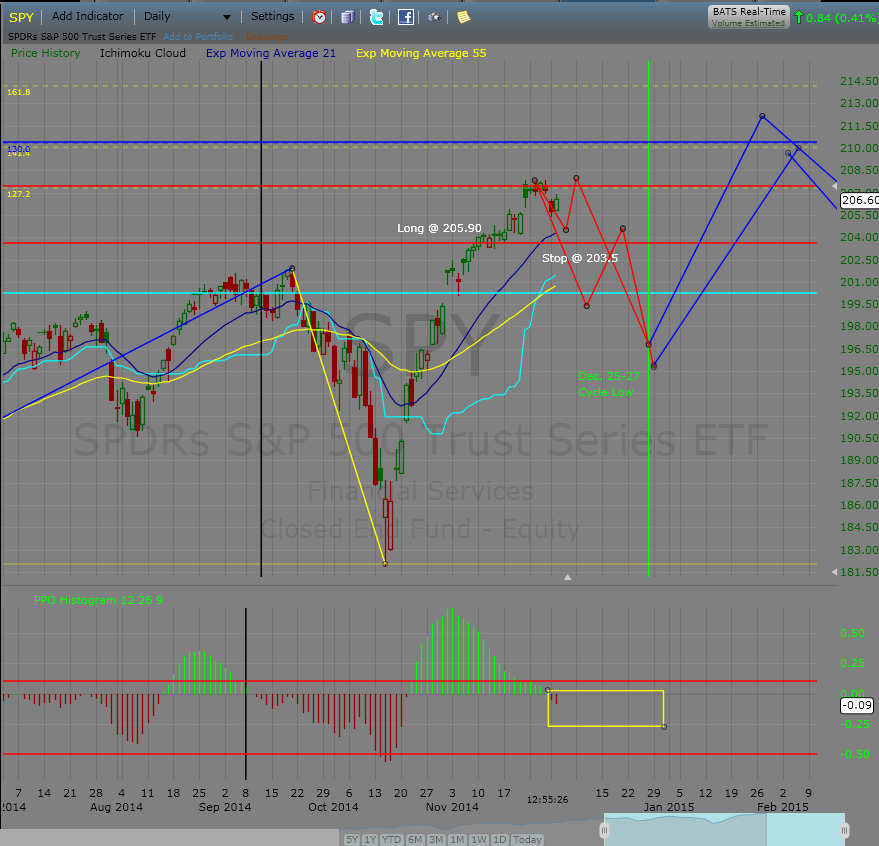879x846 pixels.
Task: Select Exp Moving Average 21 label
Action: tap(271, 53)
